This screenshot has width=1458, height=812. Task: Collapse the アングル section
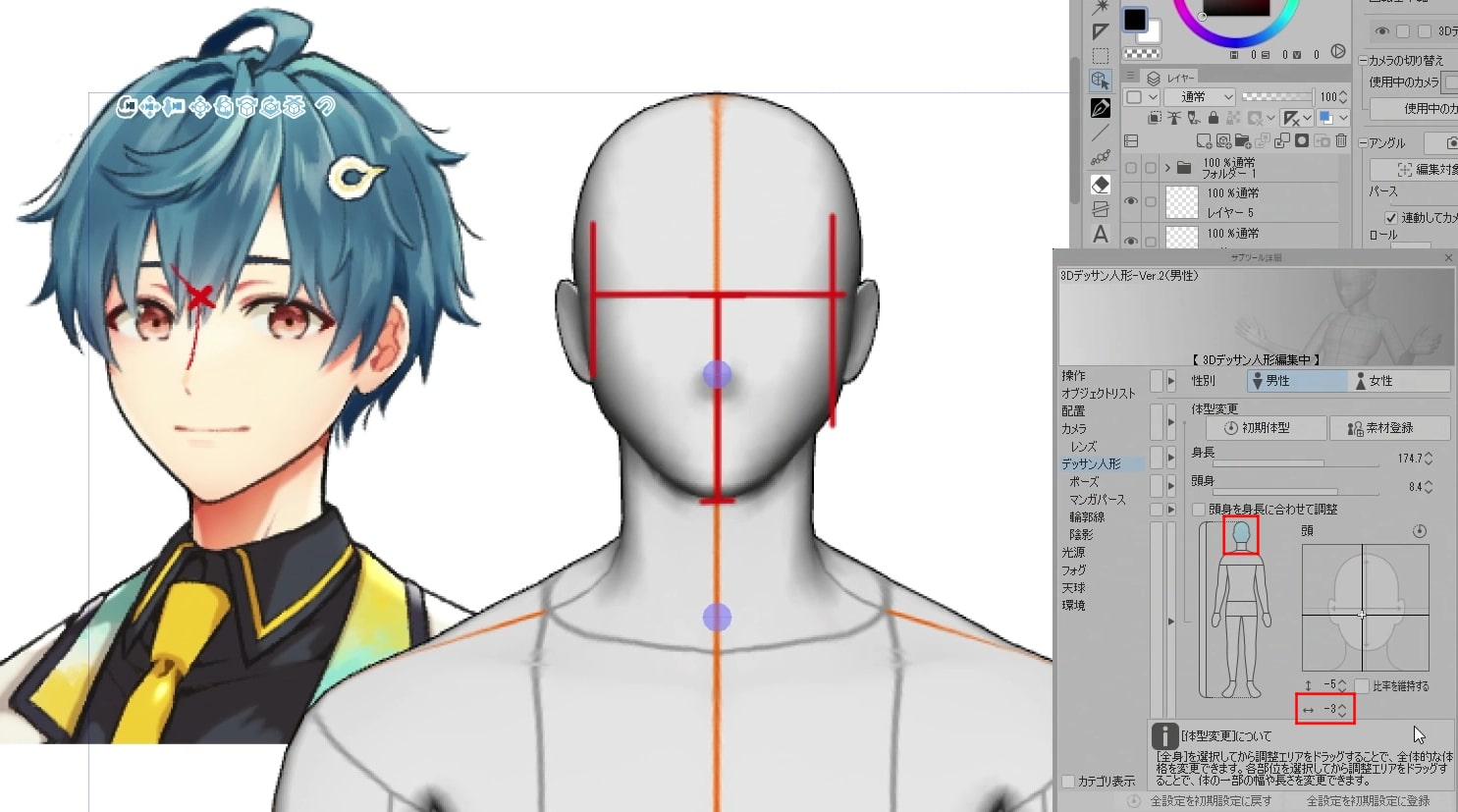coord(1363,143)
